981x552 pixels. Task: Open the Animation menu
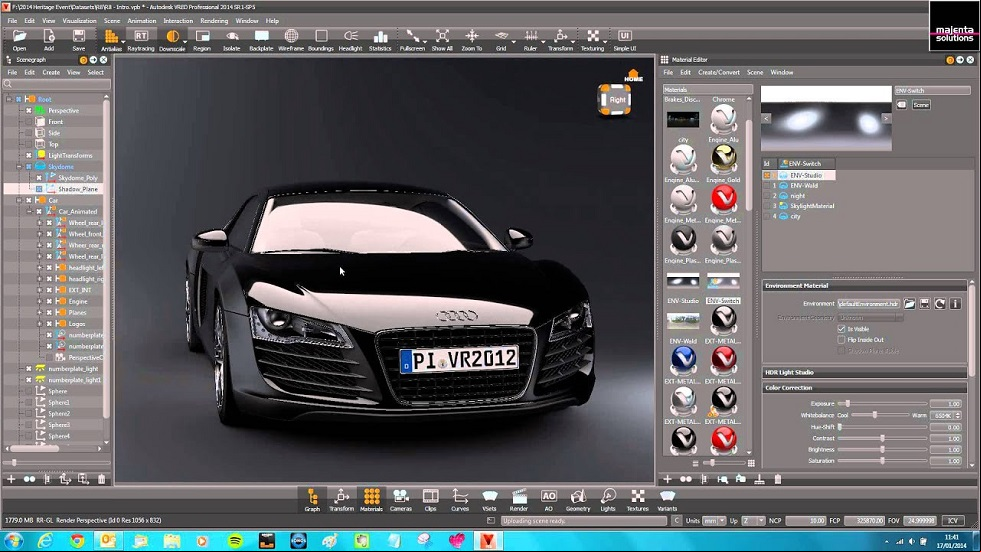[141, 21]
